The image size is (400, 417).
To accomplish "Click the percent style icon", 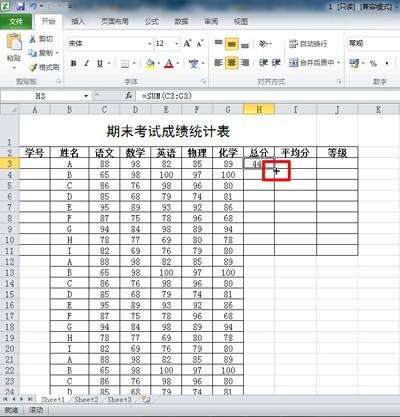I will point(373,63).
